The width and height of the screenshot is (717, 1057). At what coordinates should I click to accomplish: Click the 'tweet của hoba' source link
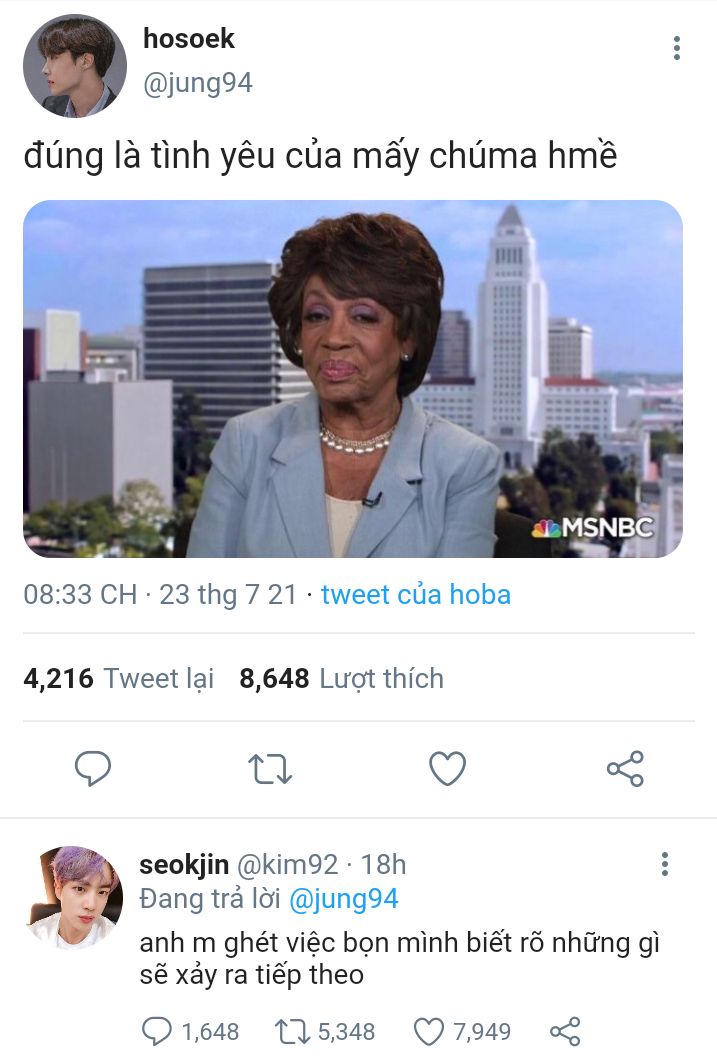click(x=416, y=595)
